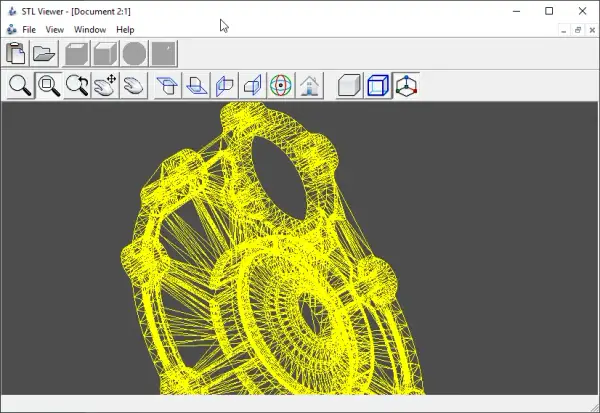This screenshot has width=600, height=413.
Task: Open the Window menu
Action: pyautogui.click(x=90, y=29)
